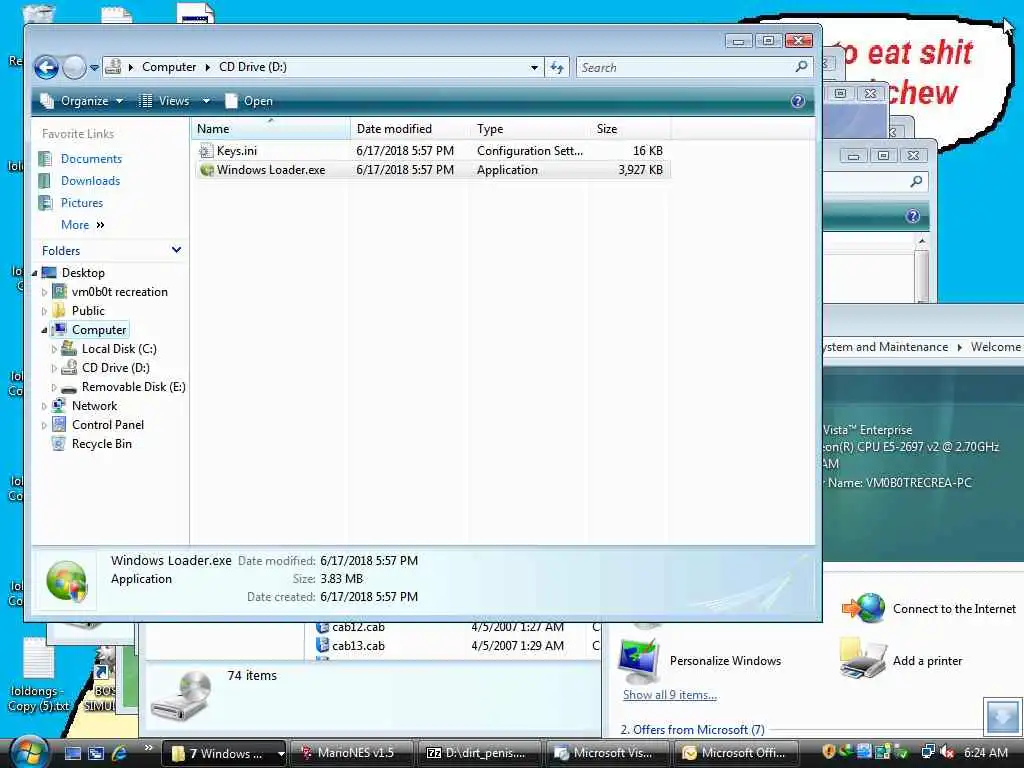Screen dimensions: 1024x768
Task: Click the Welcome breadcrumb in Welcome Center
Action: pos(995,347)
